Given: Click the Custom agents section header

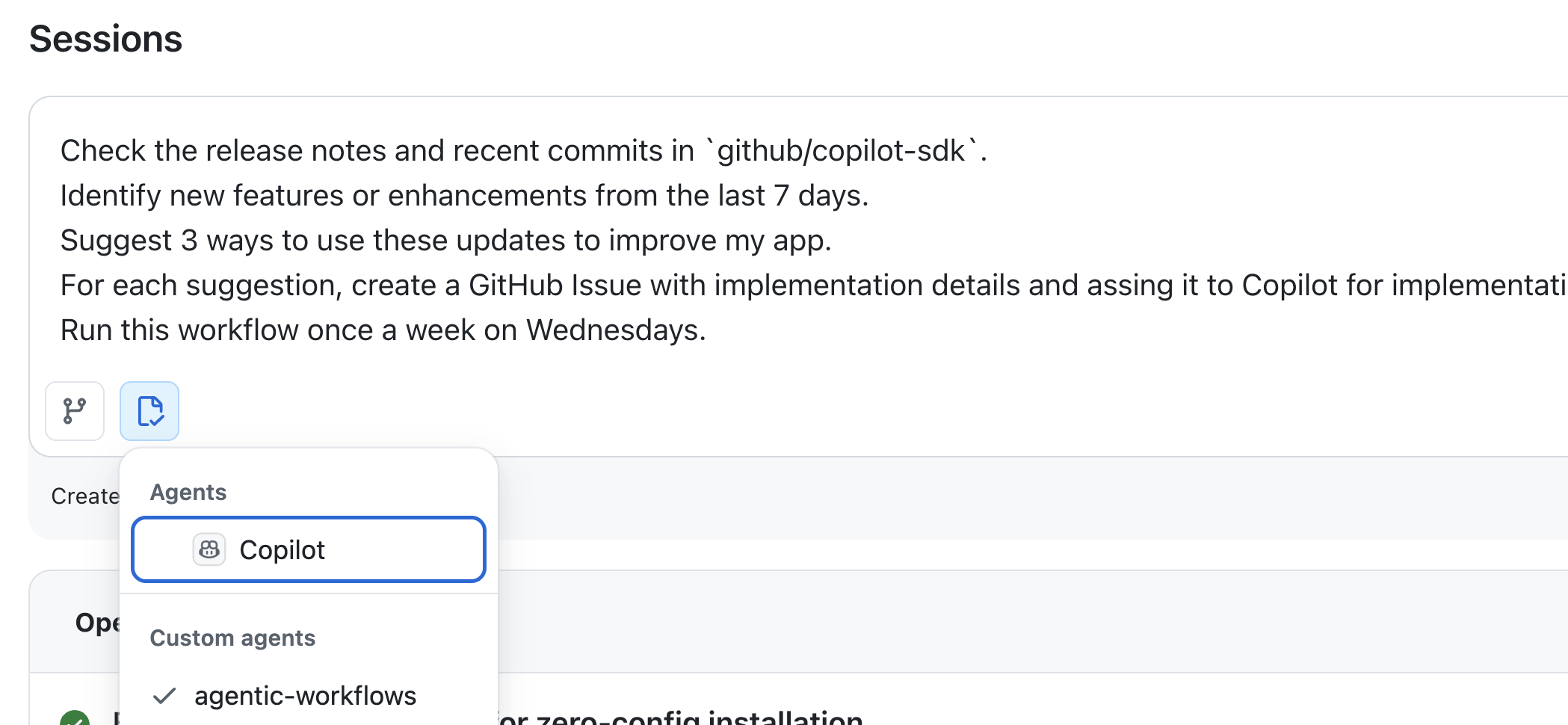Looking at the screenshot, I should [232, 638].
